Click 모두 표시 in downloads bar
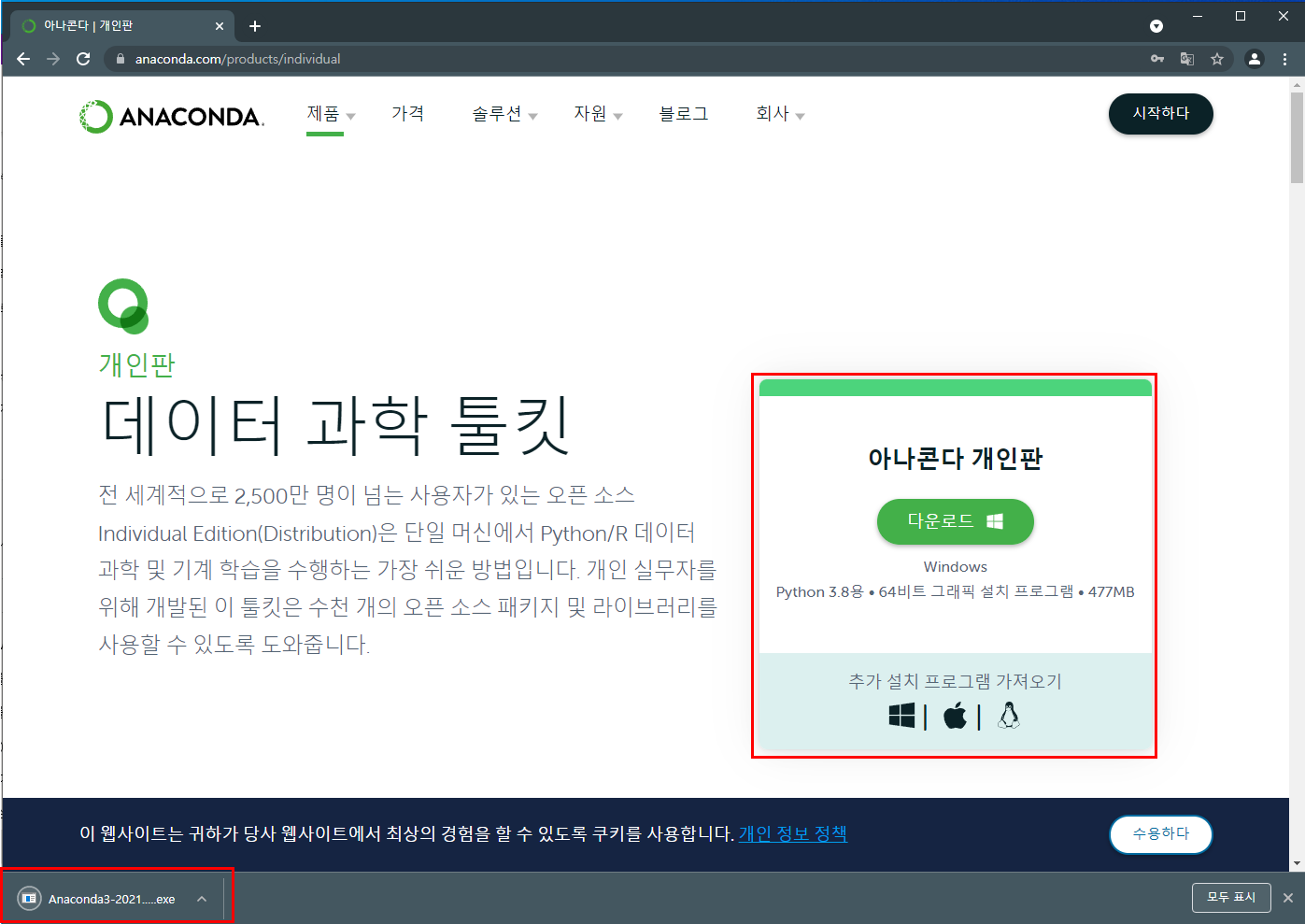1305x924 pixels. 1231,898
